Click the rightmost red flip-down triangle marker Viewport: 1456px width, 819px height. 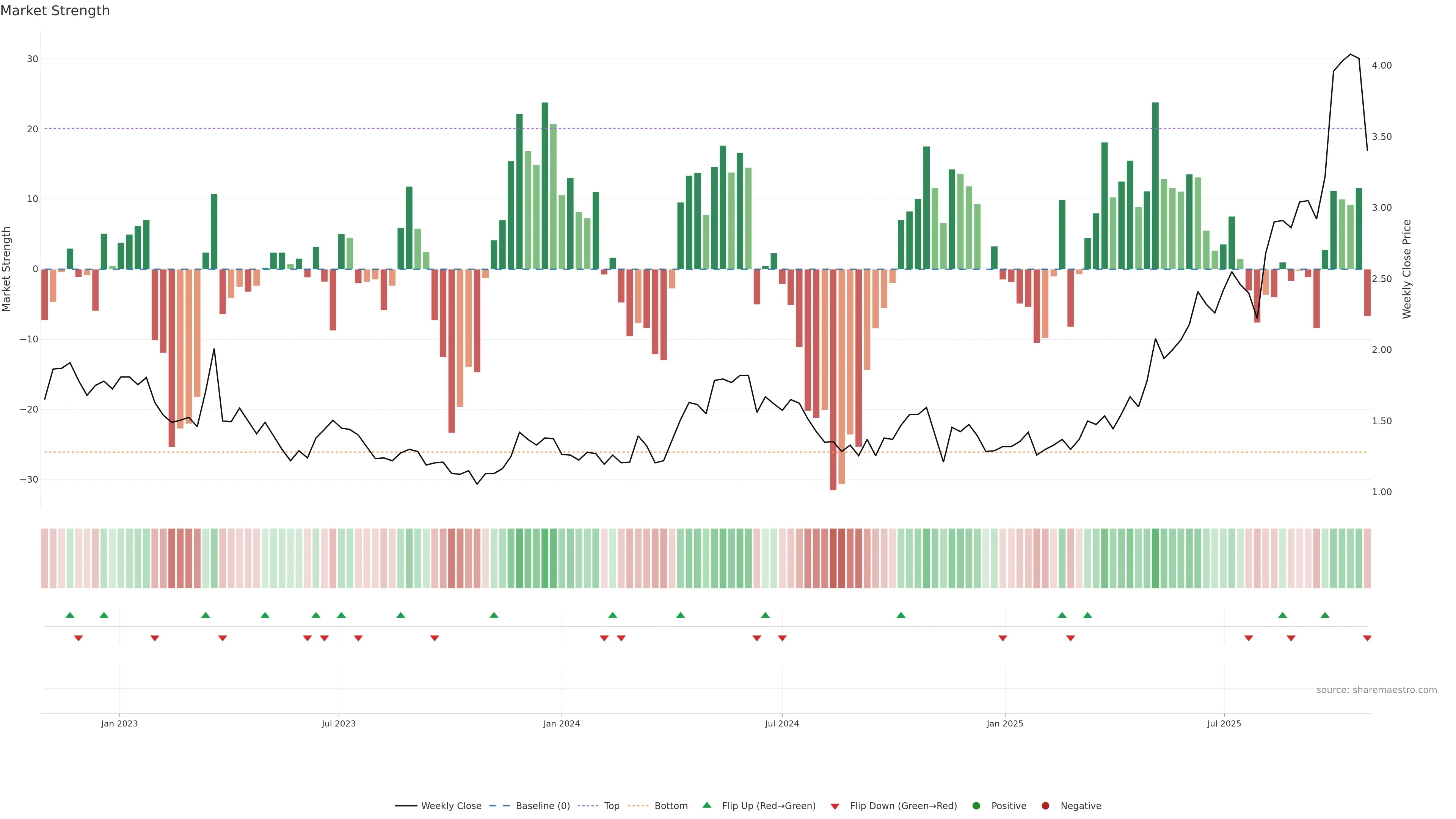tap(1367, 638)
